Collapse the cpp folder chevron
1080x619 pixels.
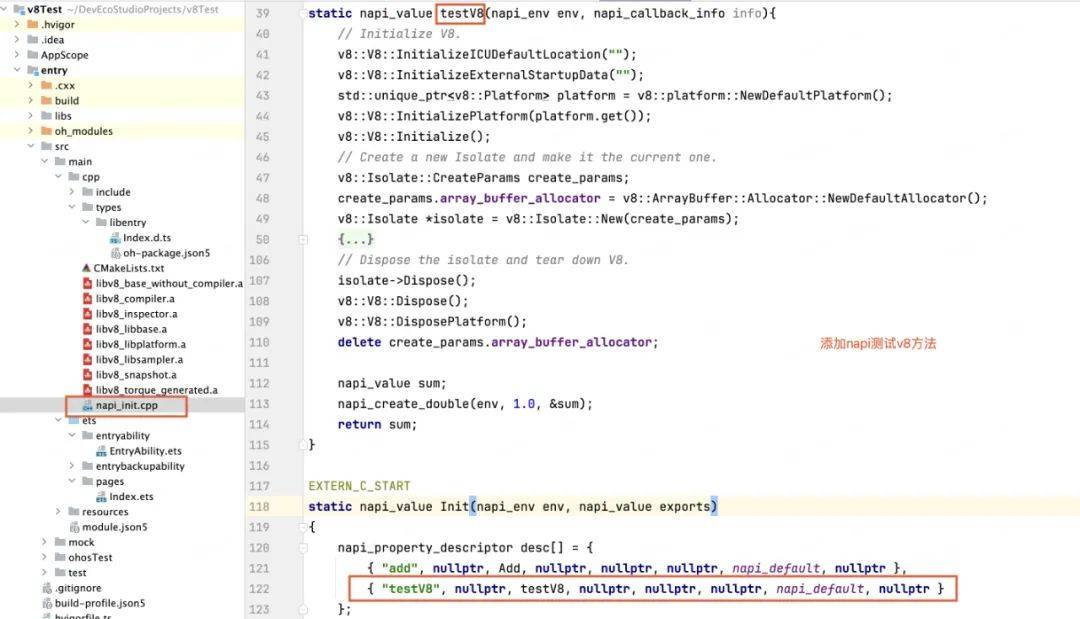(59, 176)
